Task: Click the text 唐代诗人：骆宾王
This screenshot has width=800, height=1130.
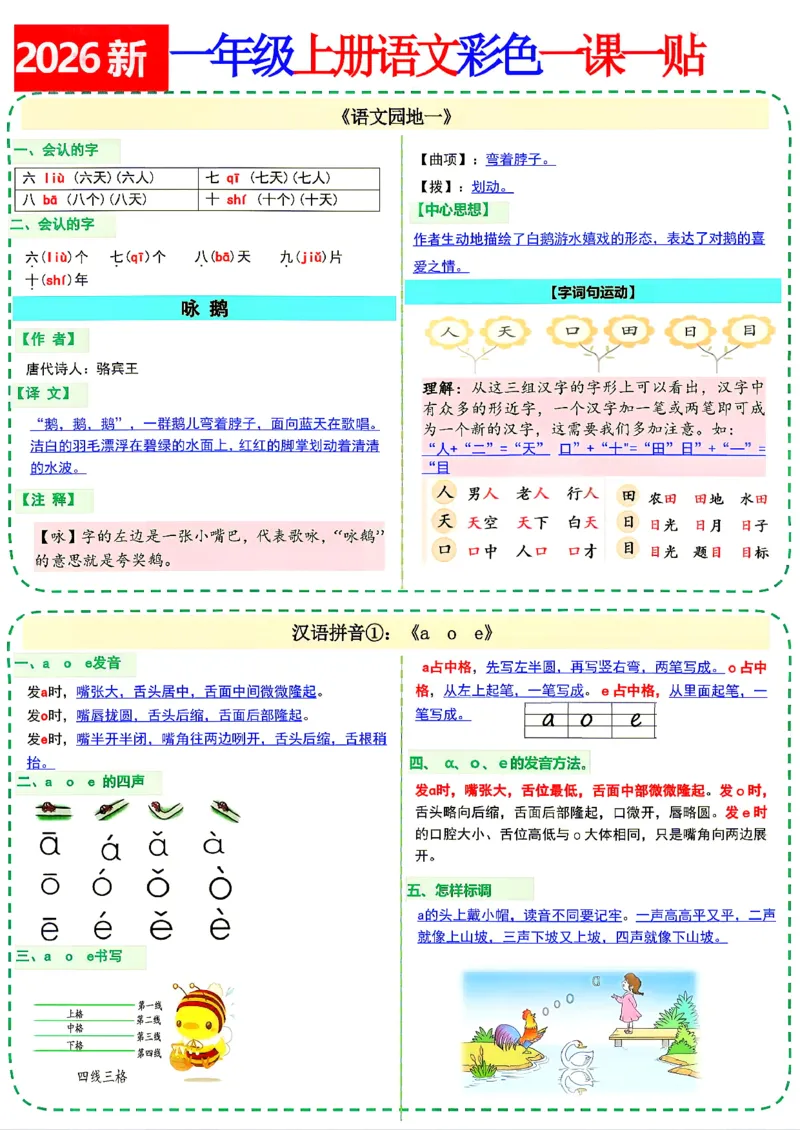Action: click(81, 369)
